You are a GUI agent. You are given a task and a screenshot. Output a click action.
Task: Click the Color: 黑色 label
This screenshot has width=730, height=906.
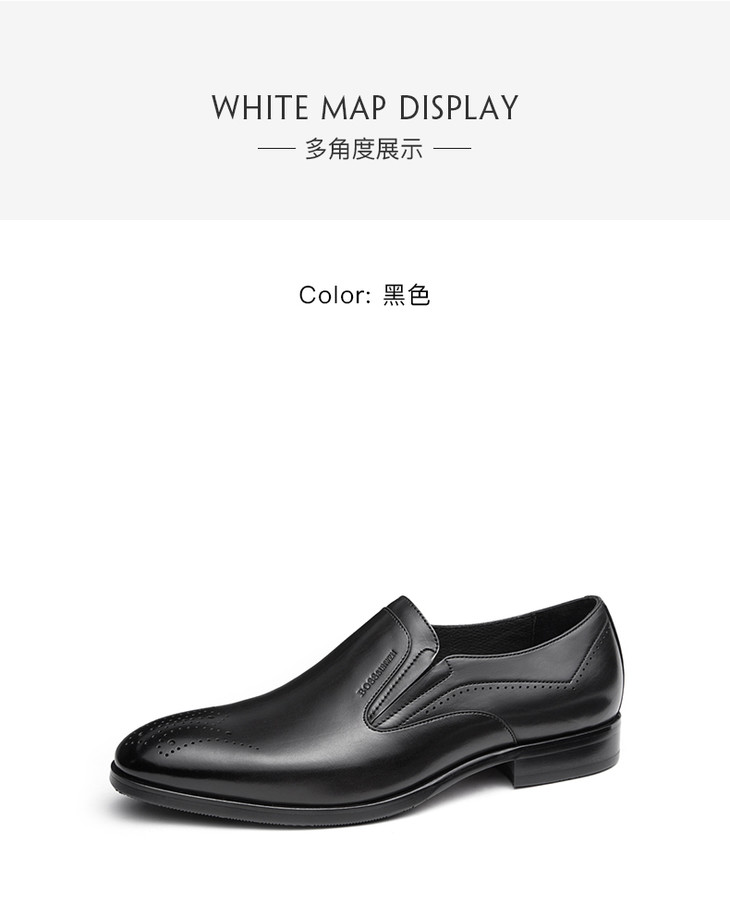[365, 295]
